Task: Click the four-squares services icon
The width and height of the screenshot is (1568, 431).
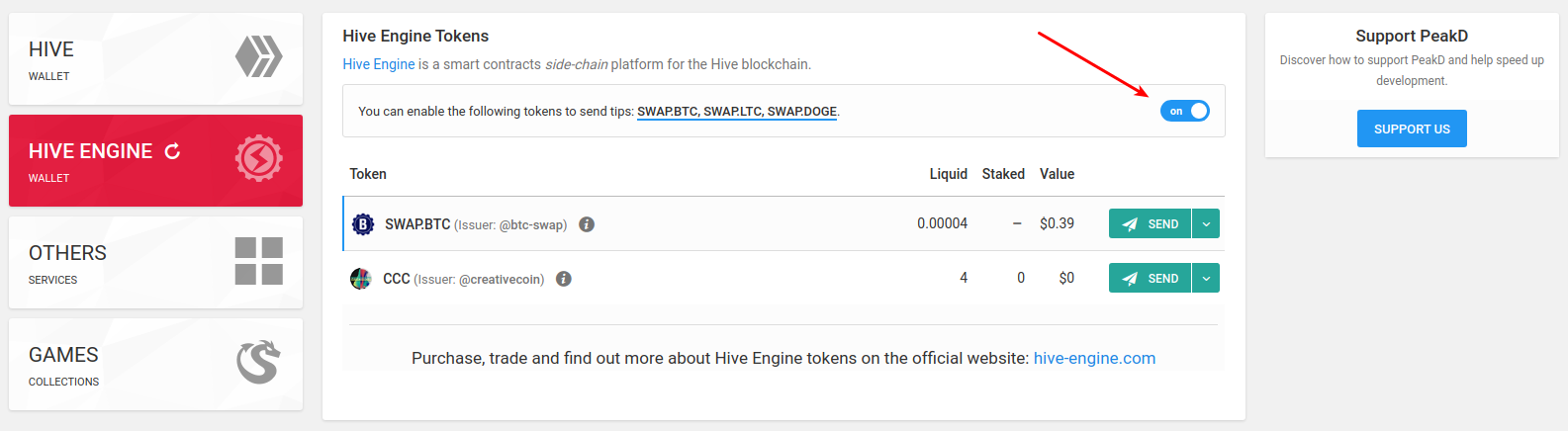Action: 259,261
